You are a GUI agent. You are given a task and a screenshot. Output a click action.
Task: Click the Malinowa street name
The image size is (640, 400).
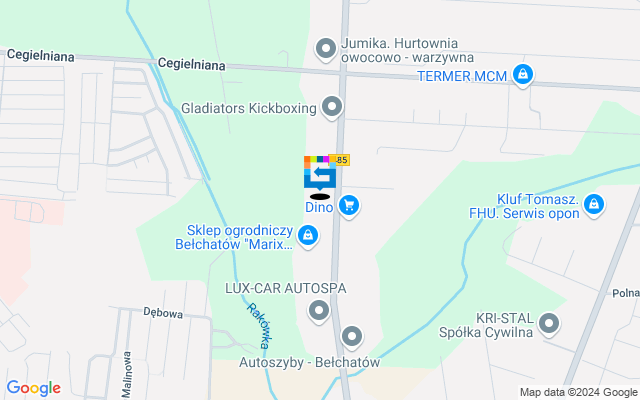(x=127, y=375)
